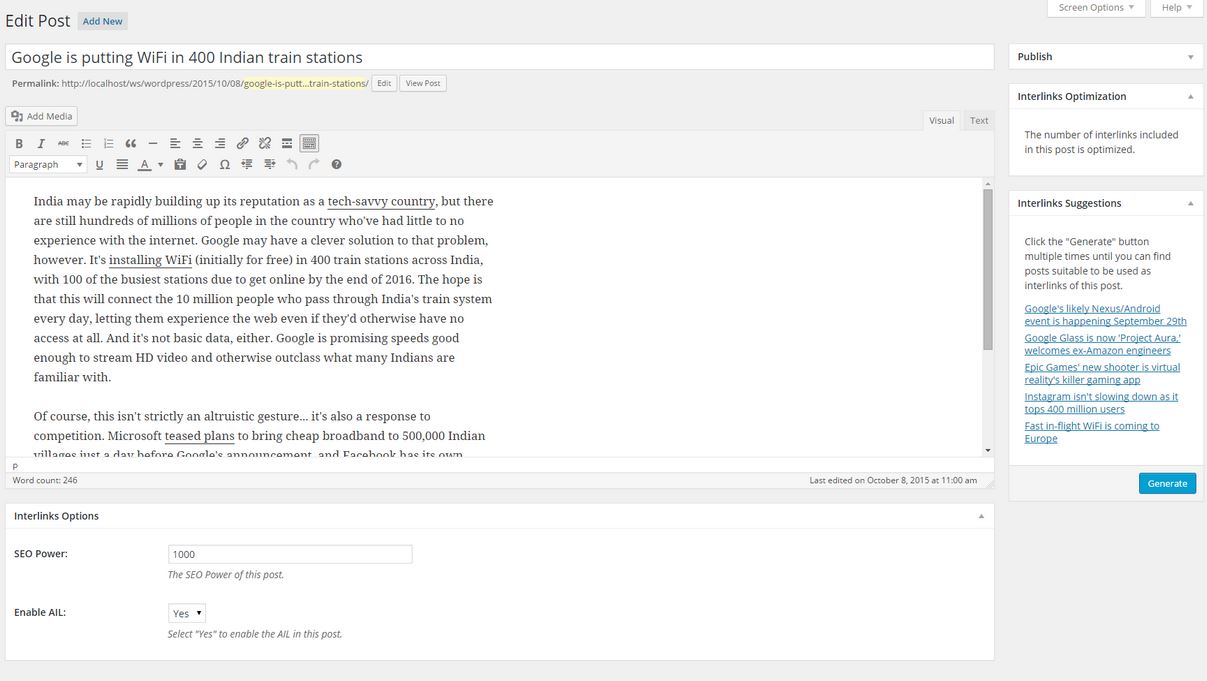Image resolution: width=1207 pixels, height=681 pixels.
Task: Justify the text alignment
Action: click(x=122, y=164)
